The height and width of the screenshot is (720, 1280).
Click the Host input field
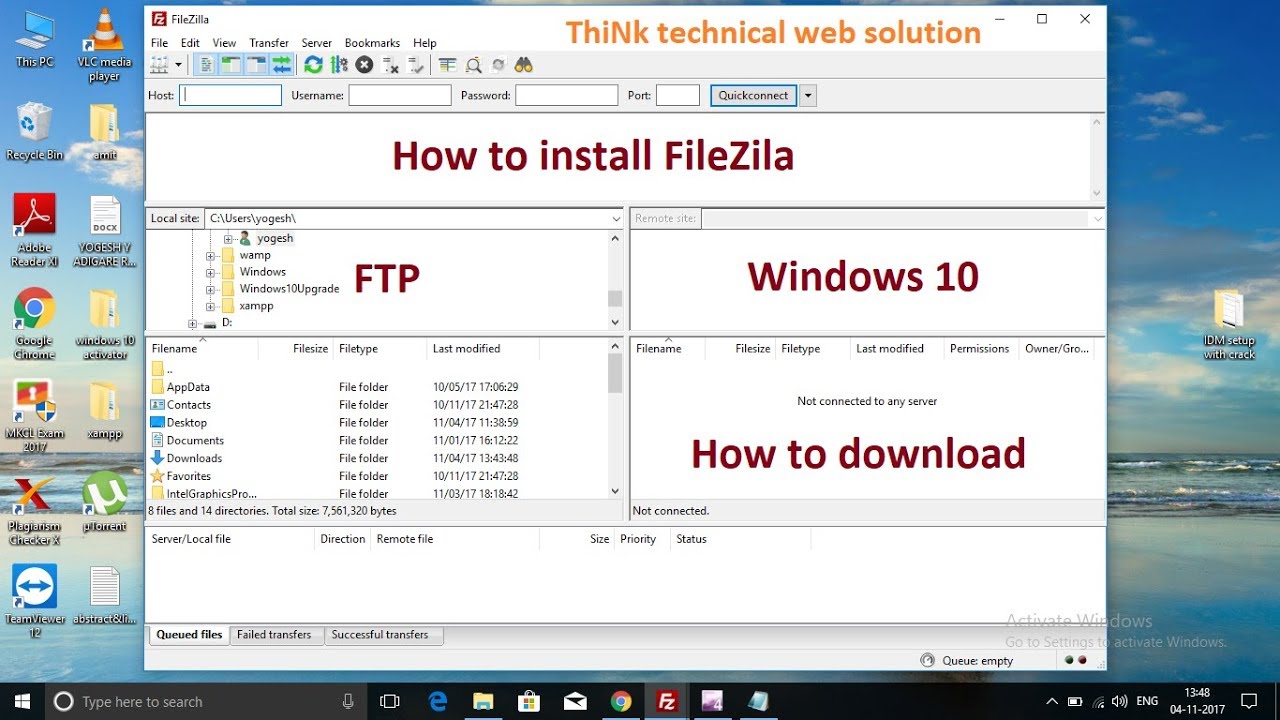(x=231, y=95)
